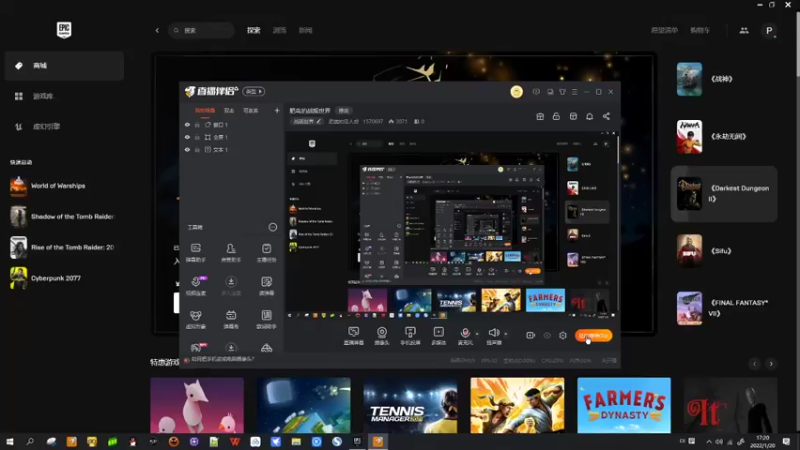Add a new source with the plus icon
Screen dimensions: 800x450
[x=277, y=110]
